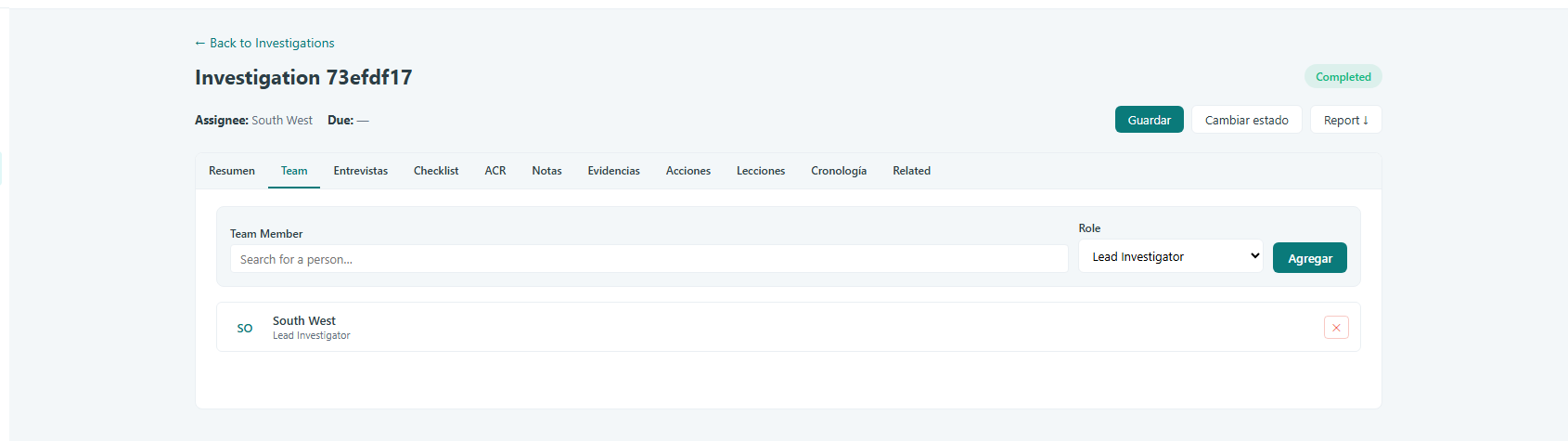This screenshot has width=1568, height=441.
Task: Click the Team Member label
Action: (x=266, y=234)
